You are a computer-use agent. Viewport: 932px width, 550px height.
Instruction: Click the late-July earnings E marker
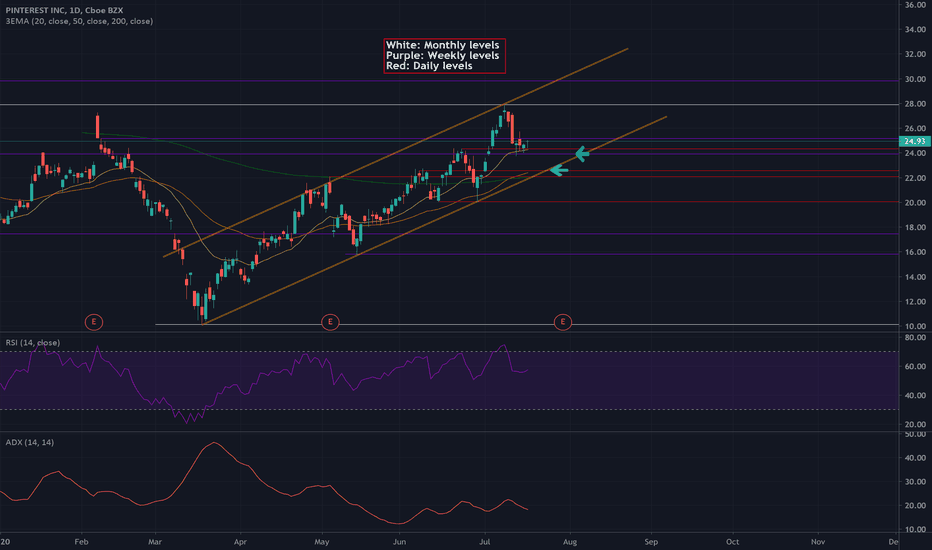tap(562, 322)
